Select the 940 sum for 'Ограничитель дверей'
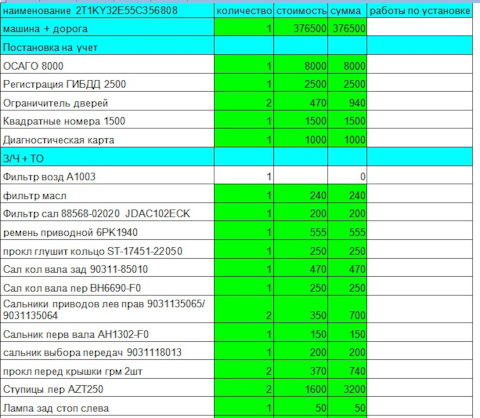This screenshot has height=418, width=480. point(347,101)
